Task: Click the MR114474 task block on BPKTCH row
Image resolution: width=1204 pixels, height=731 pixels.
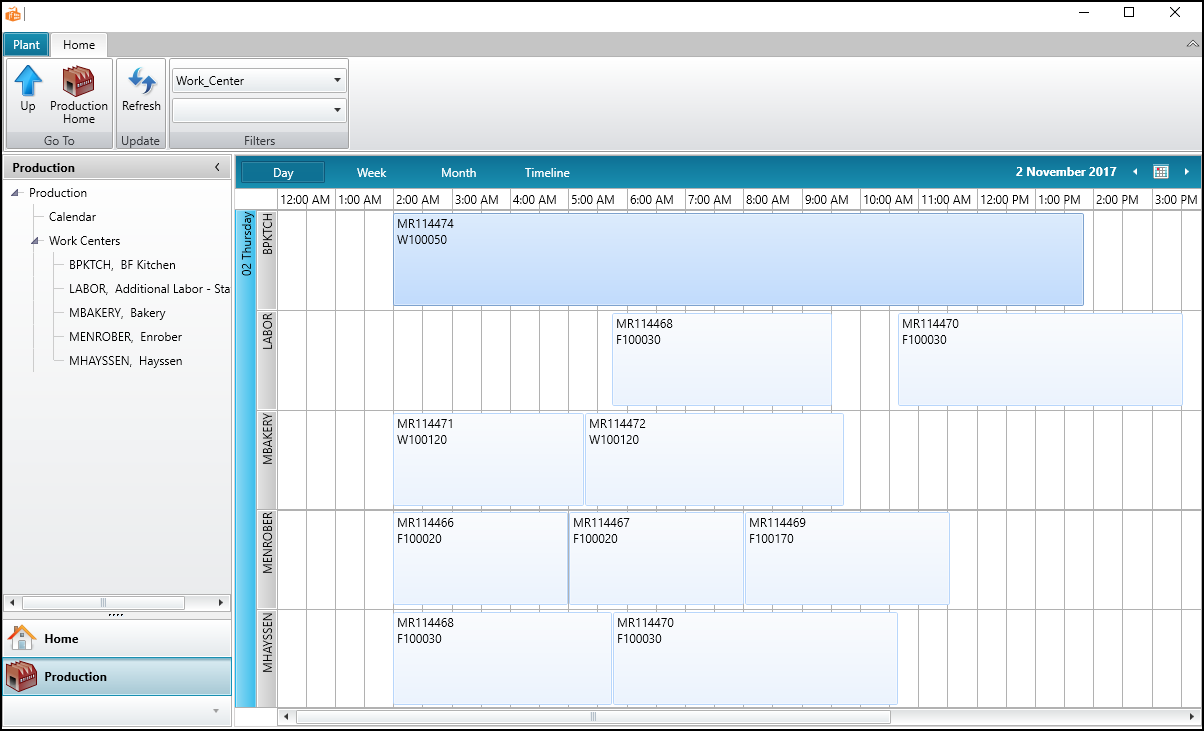Action: [740, 260]
